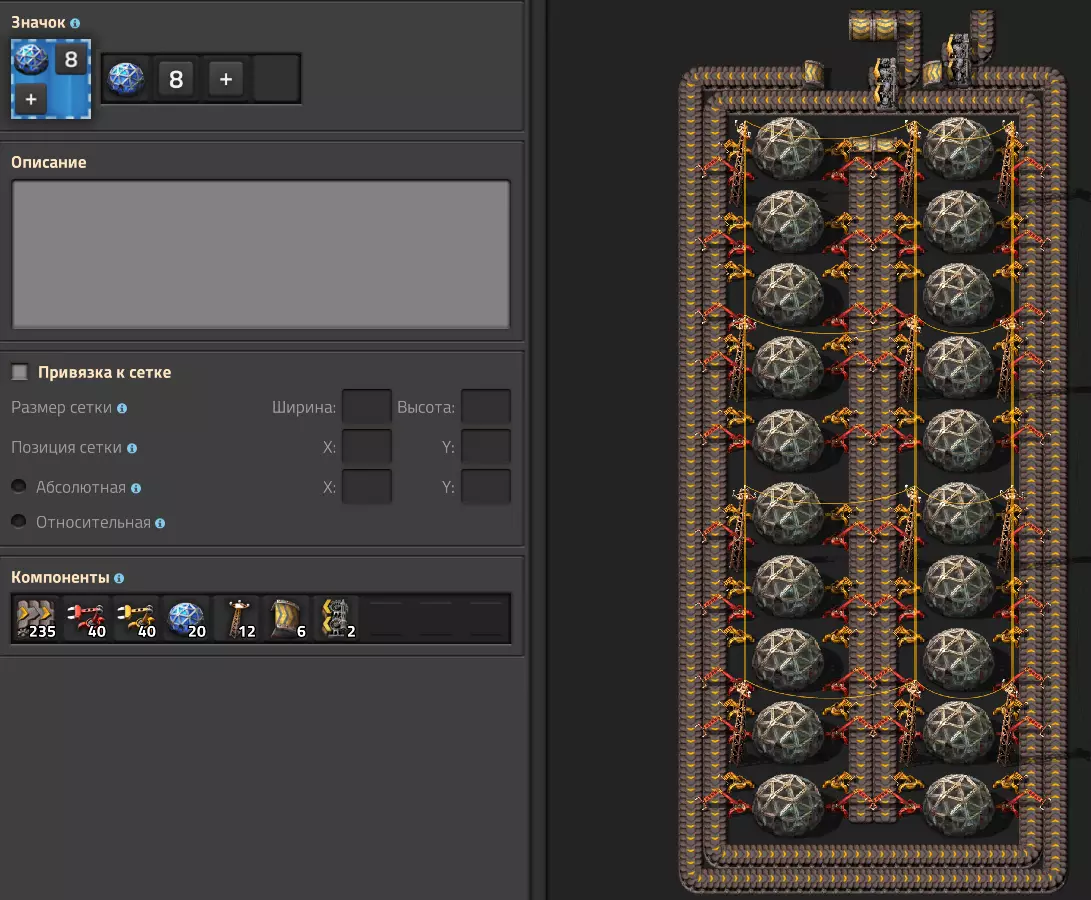The width and height of the screenshot is (1091, 900).
Task: Click electric pole component with 12 count
Action: coord(237,618)
